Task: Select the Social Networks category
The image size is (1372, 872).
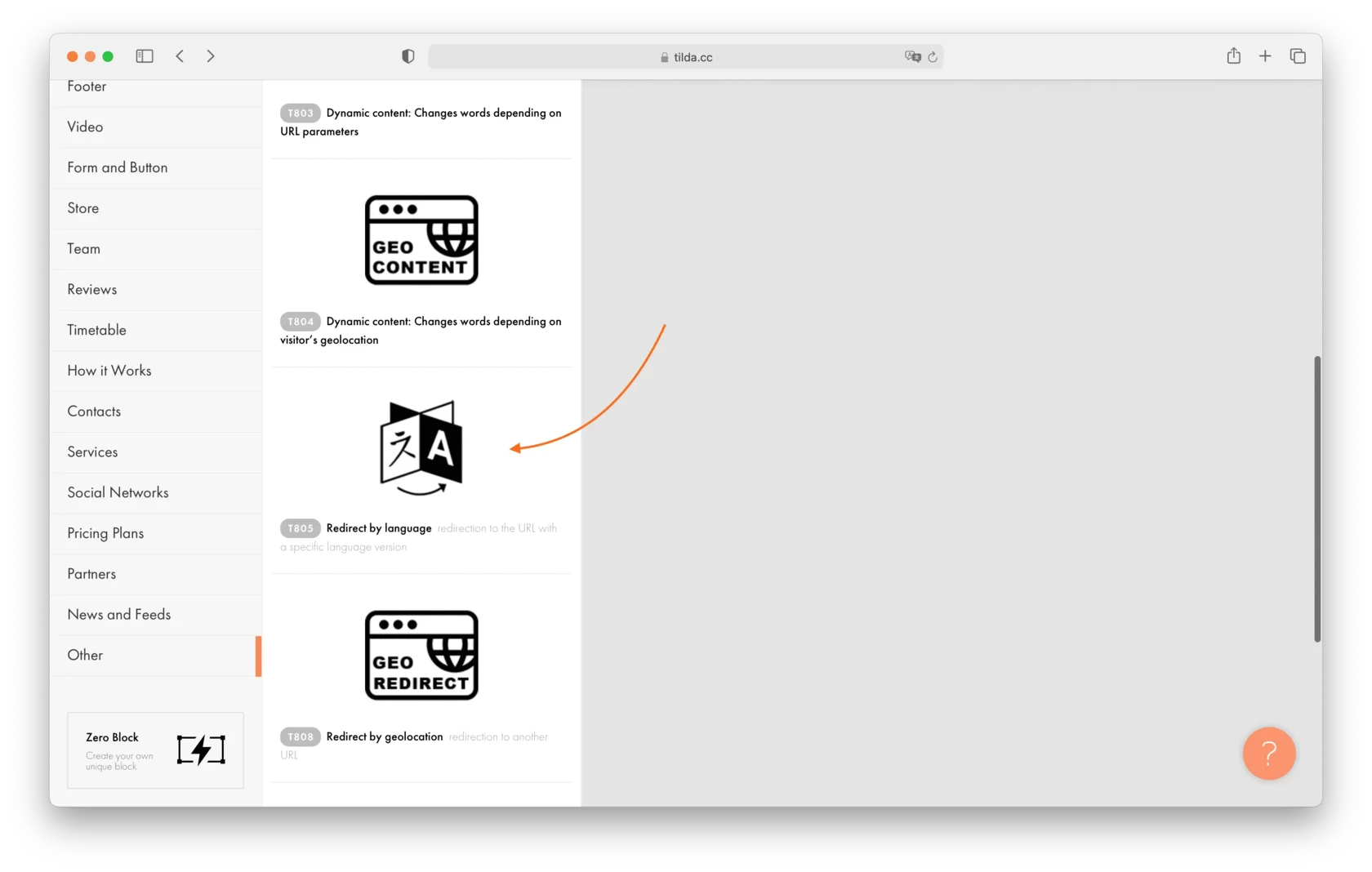Action: point(118,492)
